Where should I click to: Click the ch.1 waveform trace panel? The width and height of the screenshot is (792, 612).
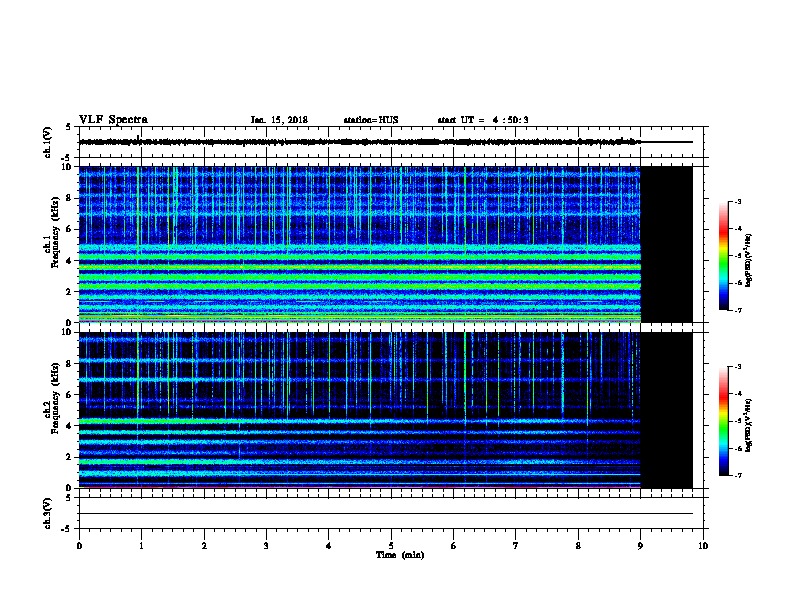[x=393, y=142]
